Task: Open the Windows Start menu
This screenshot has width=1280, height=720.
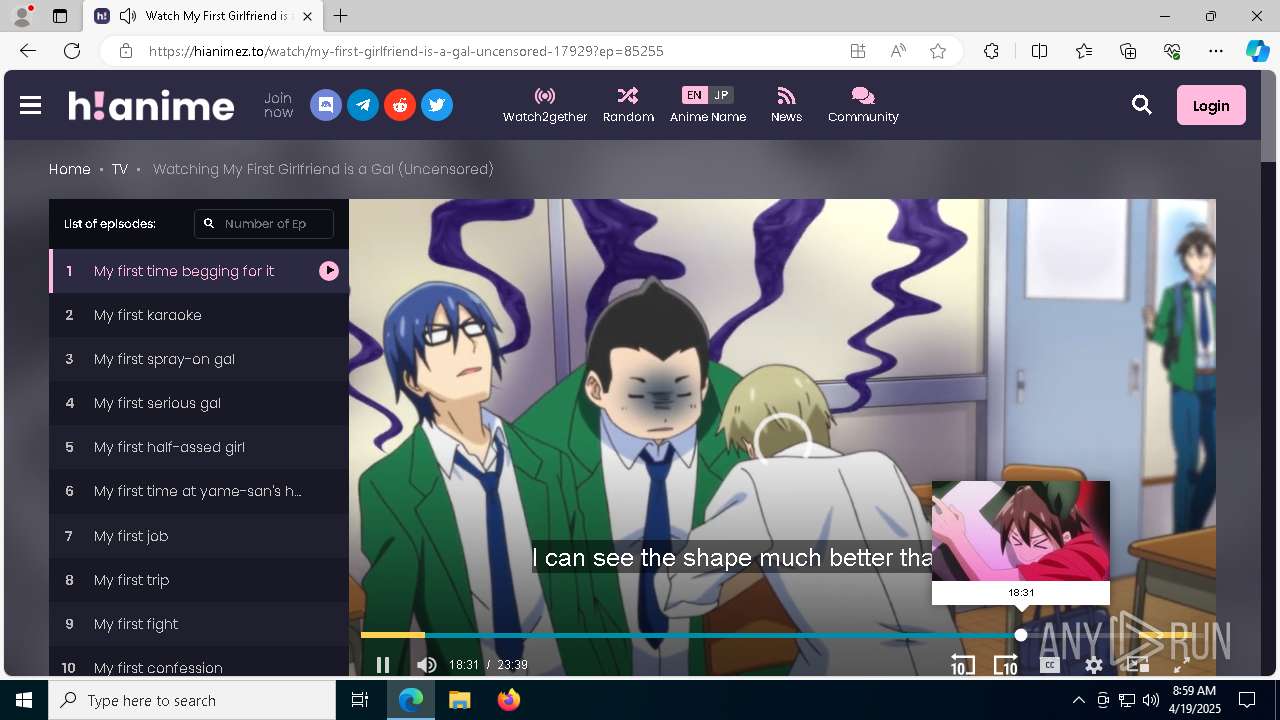Action: (x=24, y=700)
